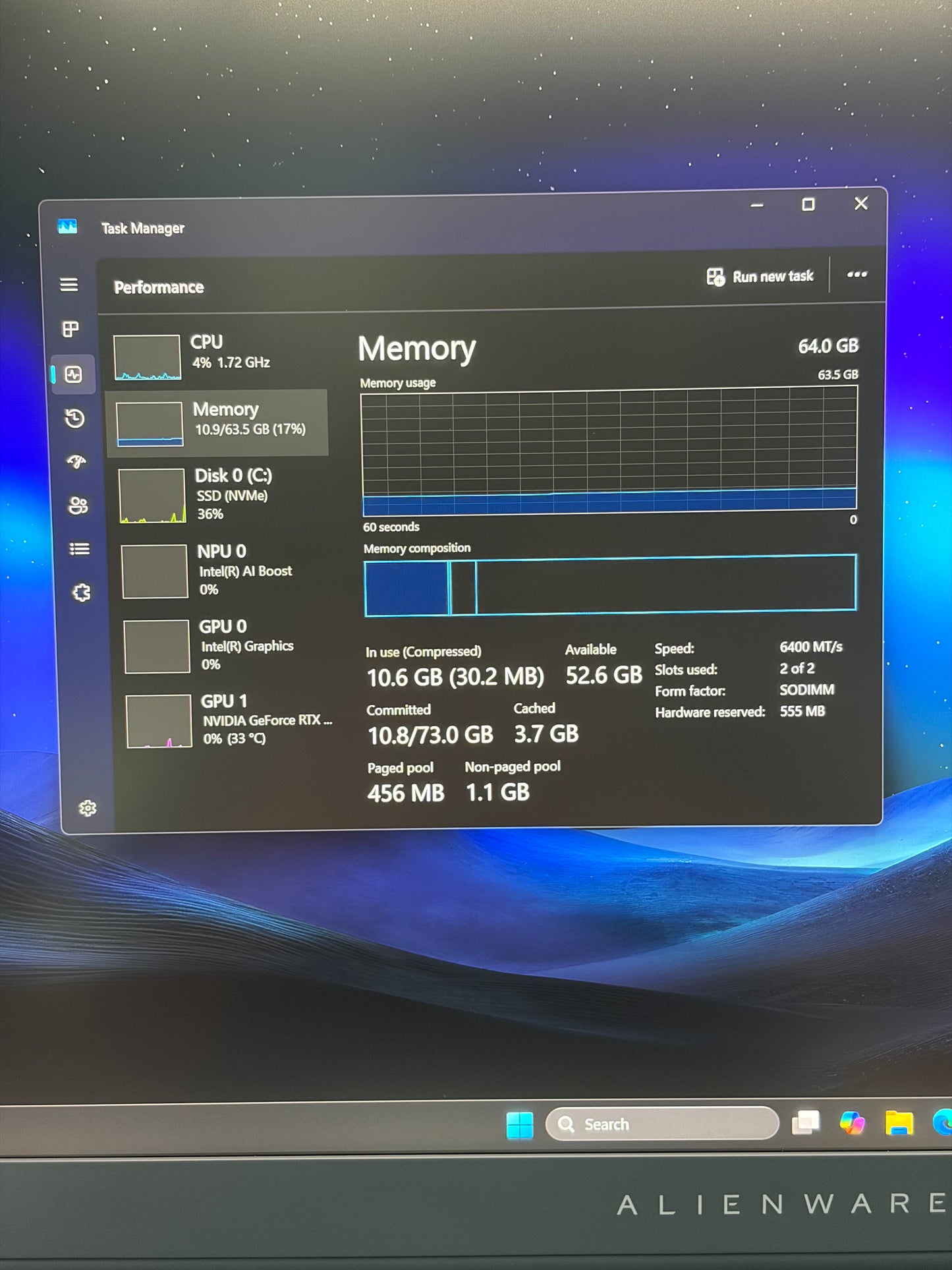Image resolution: width=952 pixels, height=1270 pixels.
Task: Click the In use value 10.6 GB (30.2 MB)
Action: pyautogui.click(x=455, y=677)
